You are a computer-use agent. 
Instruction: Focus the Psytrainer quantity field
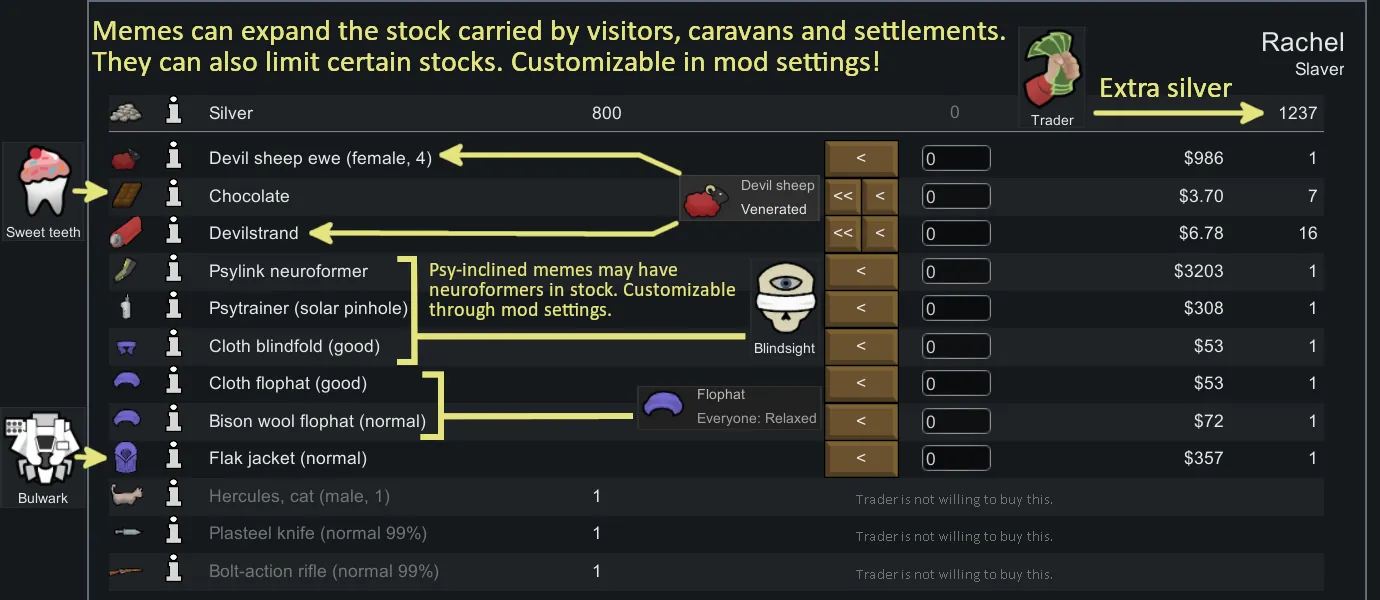(956, 309)
